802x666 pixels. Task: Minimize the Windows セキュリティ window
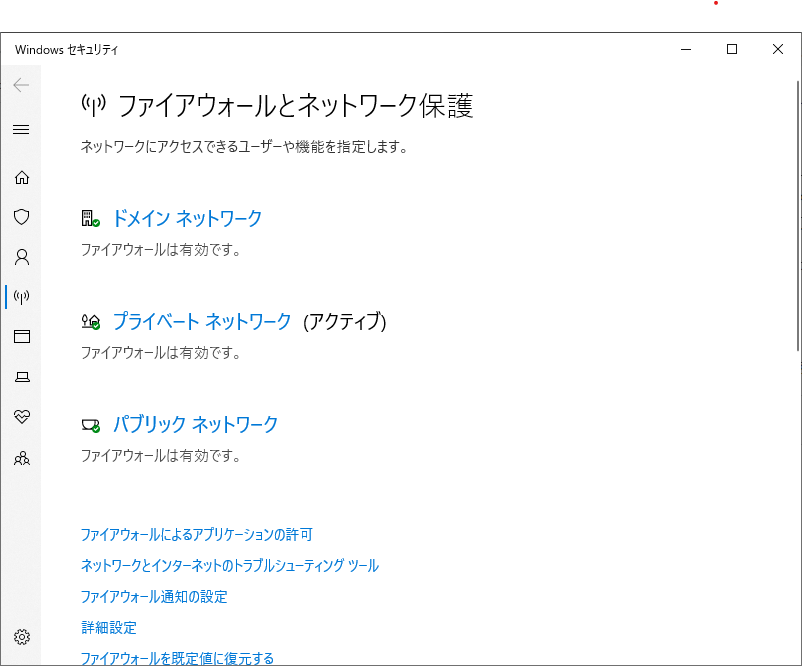(686, 50)
